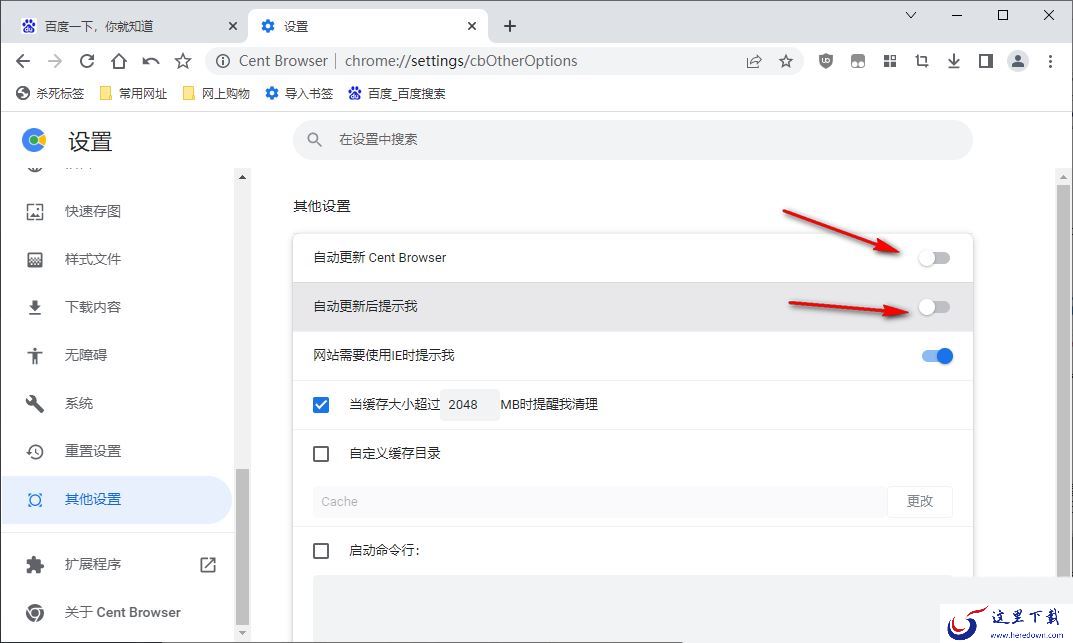Open the user profile avatar icon

click(1018, 61)
